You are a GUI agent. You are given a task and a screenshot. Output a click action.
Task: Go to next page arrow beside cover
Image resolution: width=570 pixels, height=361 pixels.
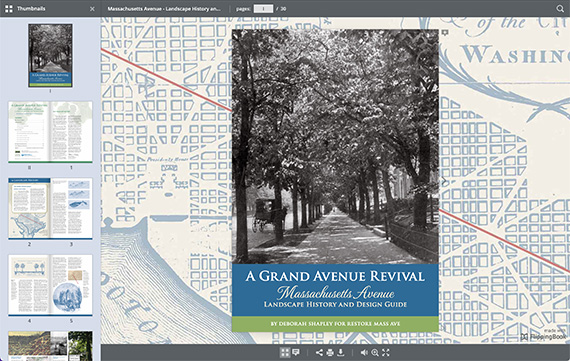point(444,181)
